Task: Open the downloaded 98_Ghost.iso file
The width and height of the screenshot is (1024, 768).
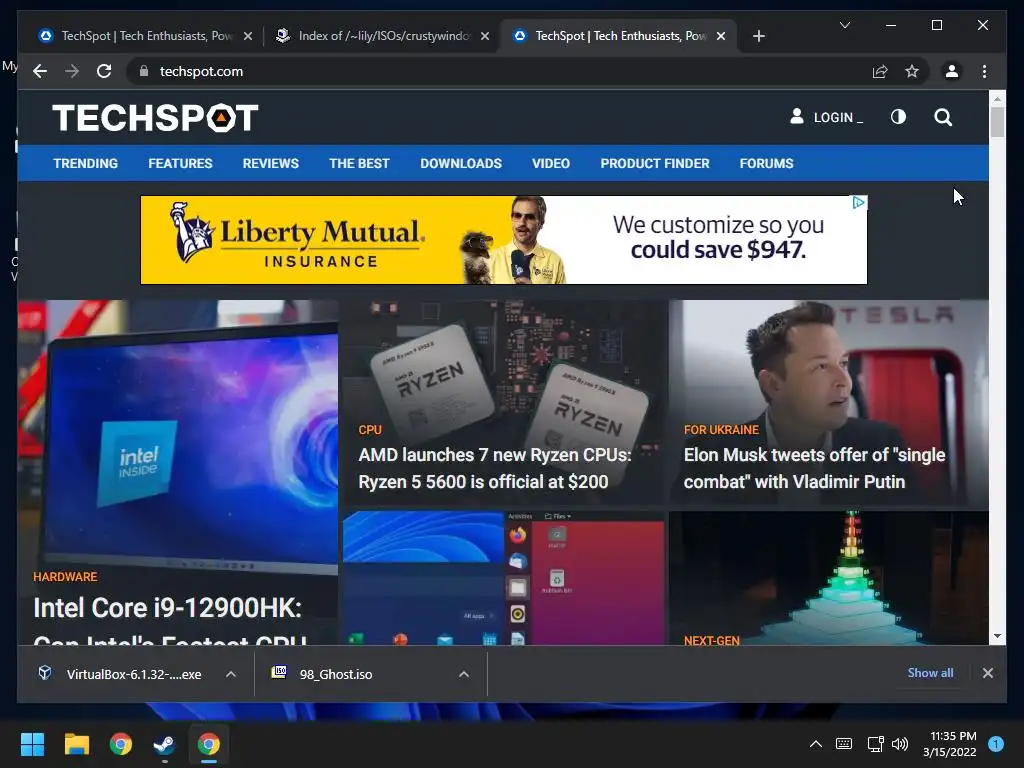Action: 322,674
